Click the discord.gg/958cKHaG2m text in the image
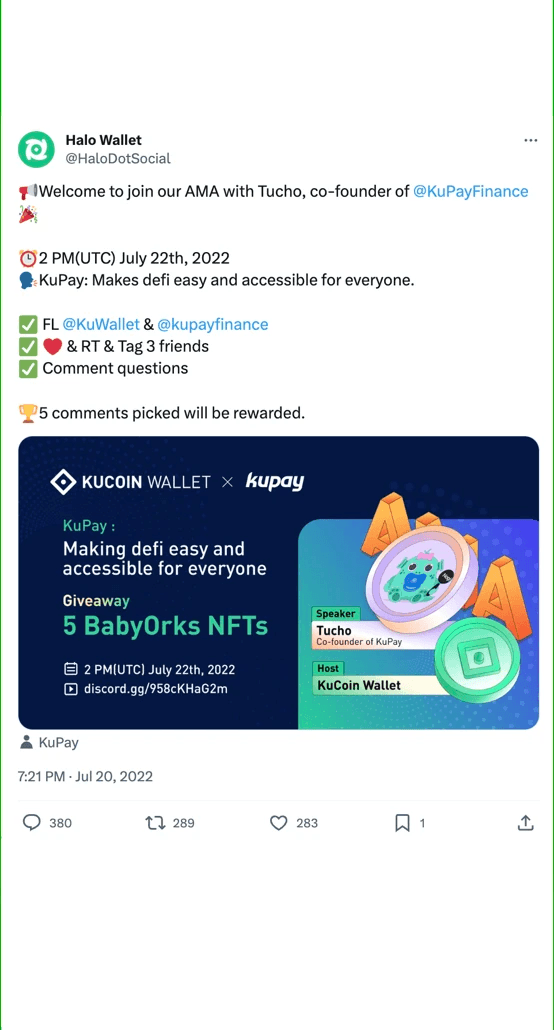 (x=156, y=689)
